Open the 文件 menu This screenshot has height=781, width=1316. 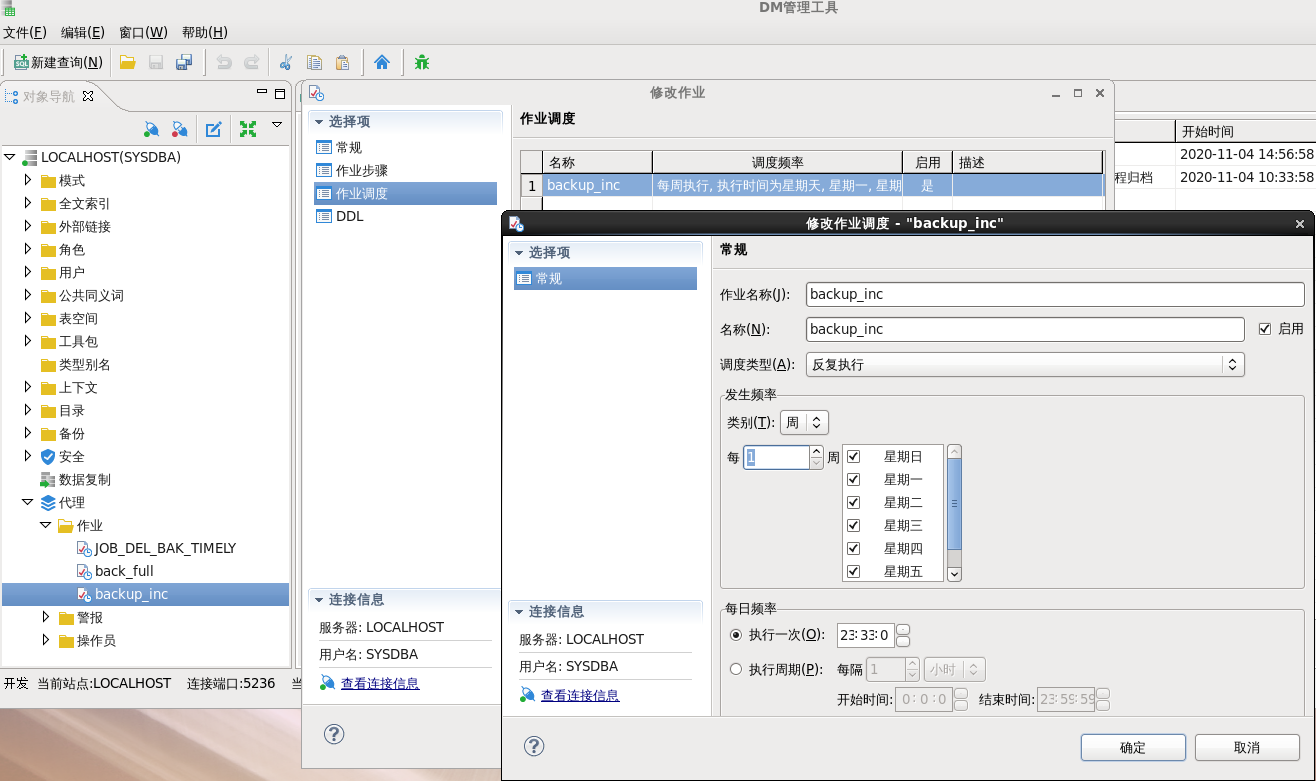26,32
